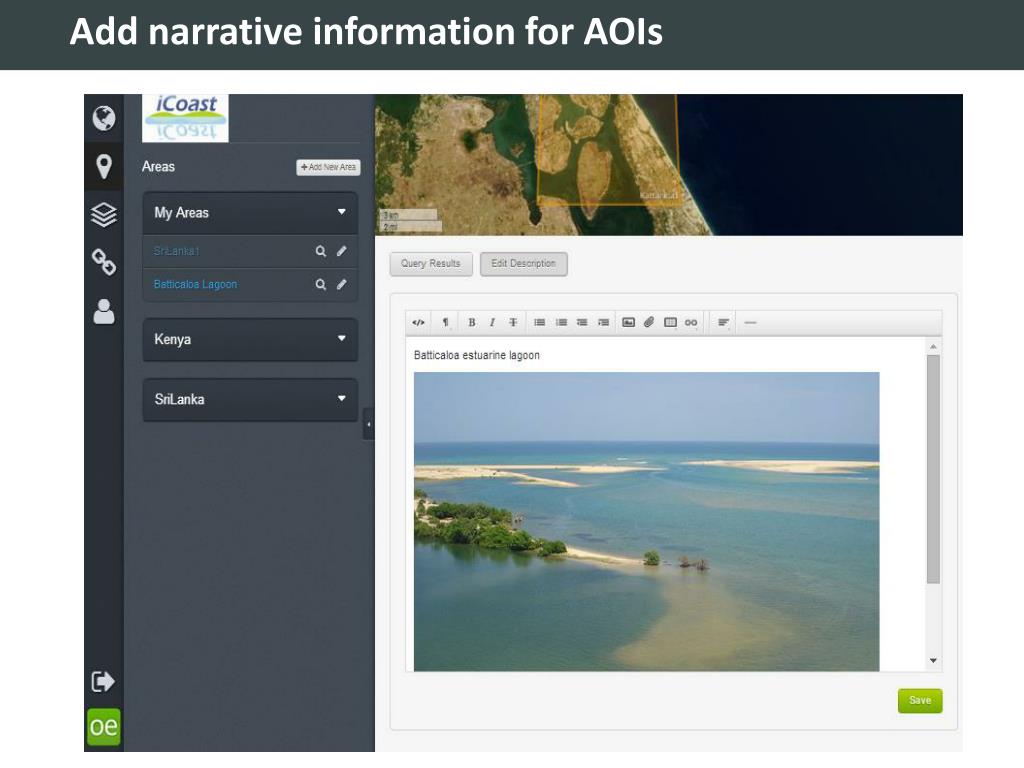Expand the SriLanka areas section
The height and width of the screenshot is (768, 1024).
click(250, 399)
